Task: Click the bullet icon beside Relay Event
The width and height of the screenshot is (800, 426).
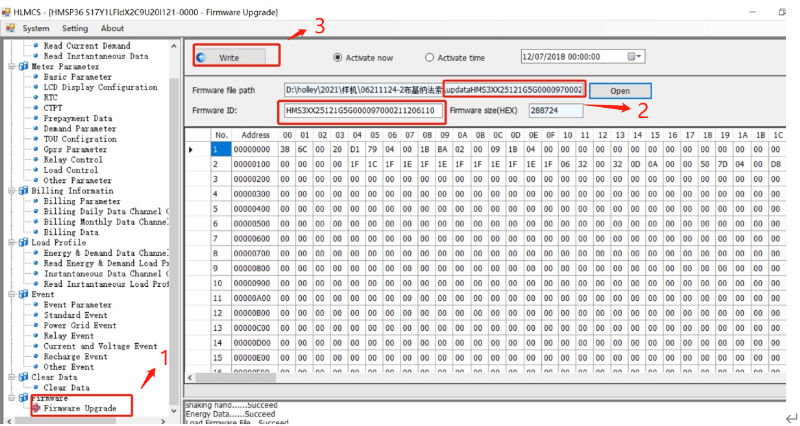Action: coord(36,336)
